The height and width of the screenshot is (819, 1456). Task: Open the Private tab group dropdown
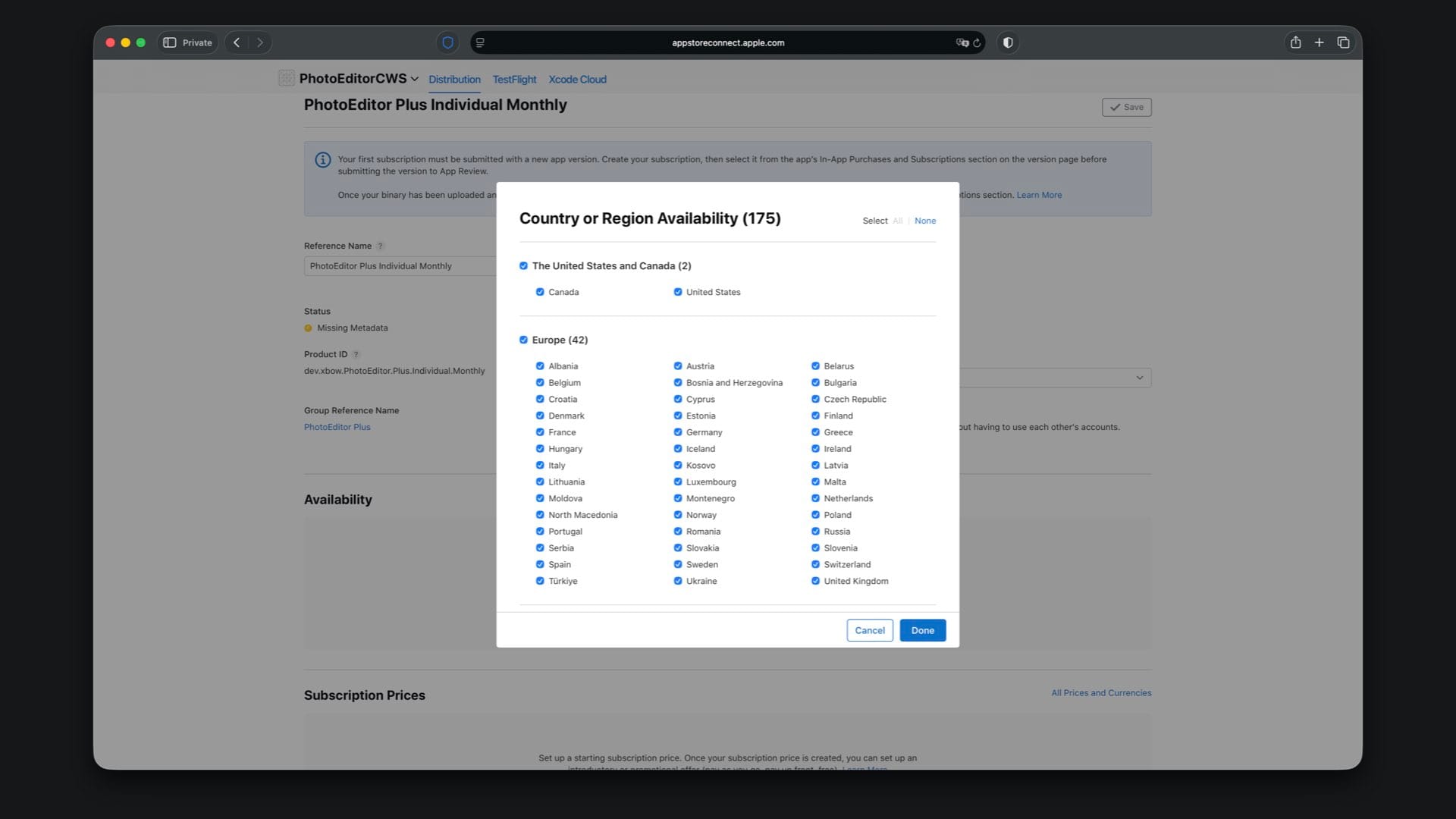pos(196,42)
